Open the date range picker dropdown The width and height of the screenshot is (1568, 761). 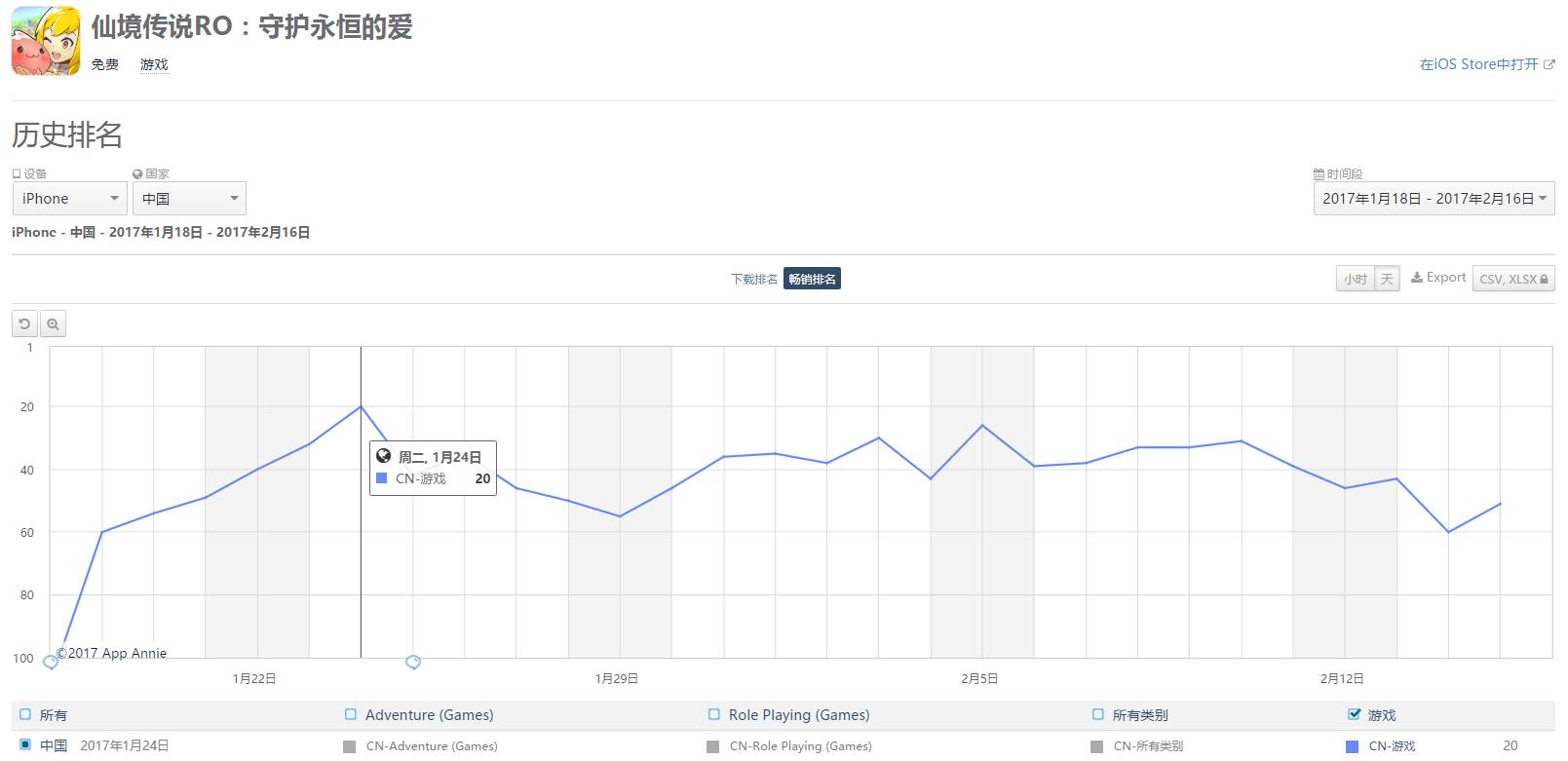click(x=1434, y=199)
